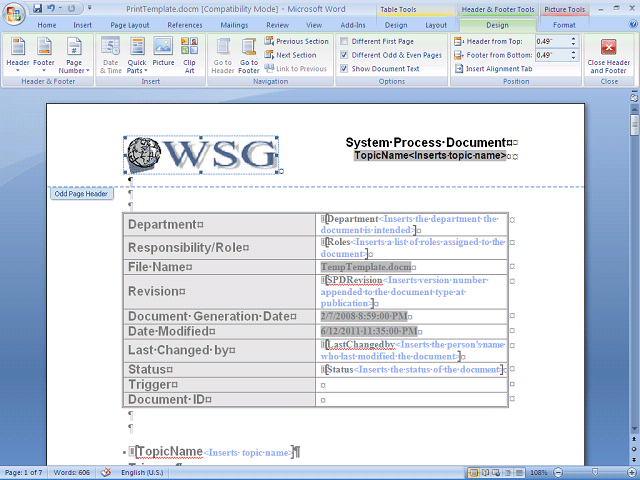Click the proofing errors status icon
The image size is (640, 480).
[x=106, y=473]
